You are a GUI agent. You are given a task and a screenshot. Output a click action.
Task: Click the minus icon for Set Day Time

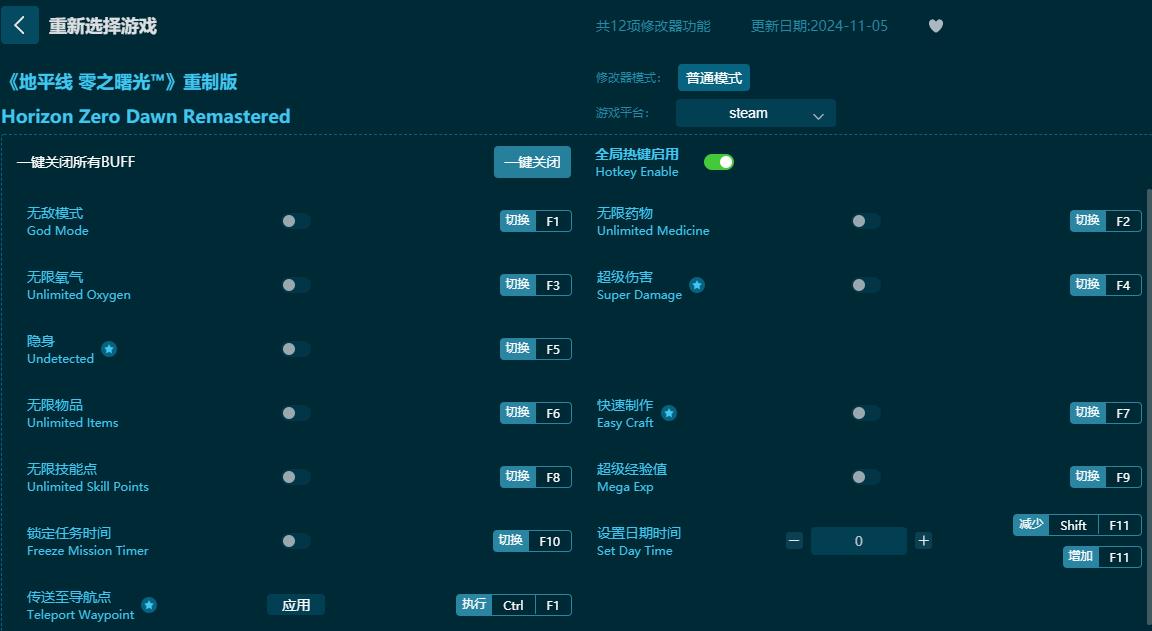pyautogui.click(x=794, y=541)
